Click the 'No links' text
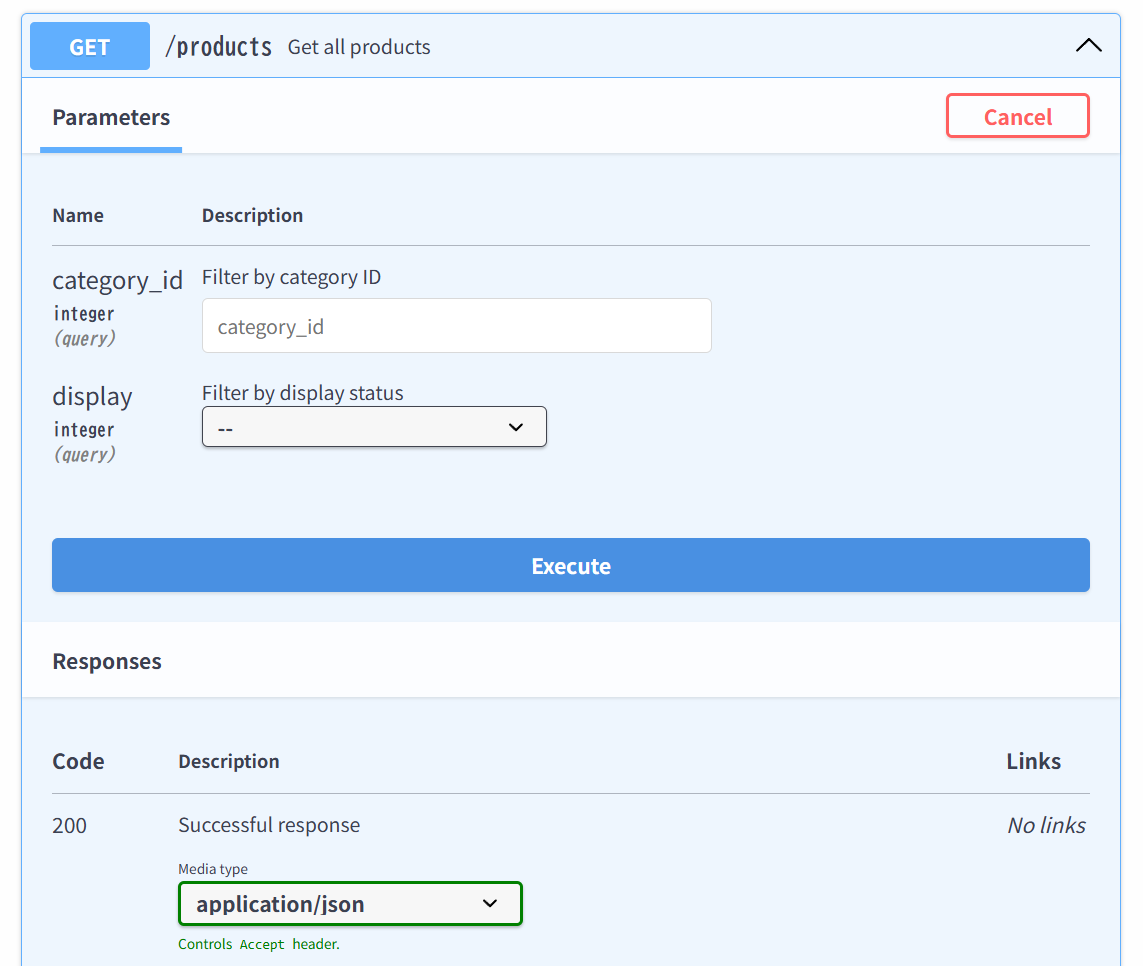1143x966 pixels. click(x=1046, y=826)
